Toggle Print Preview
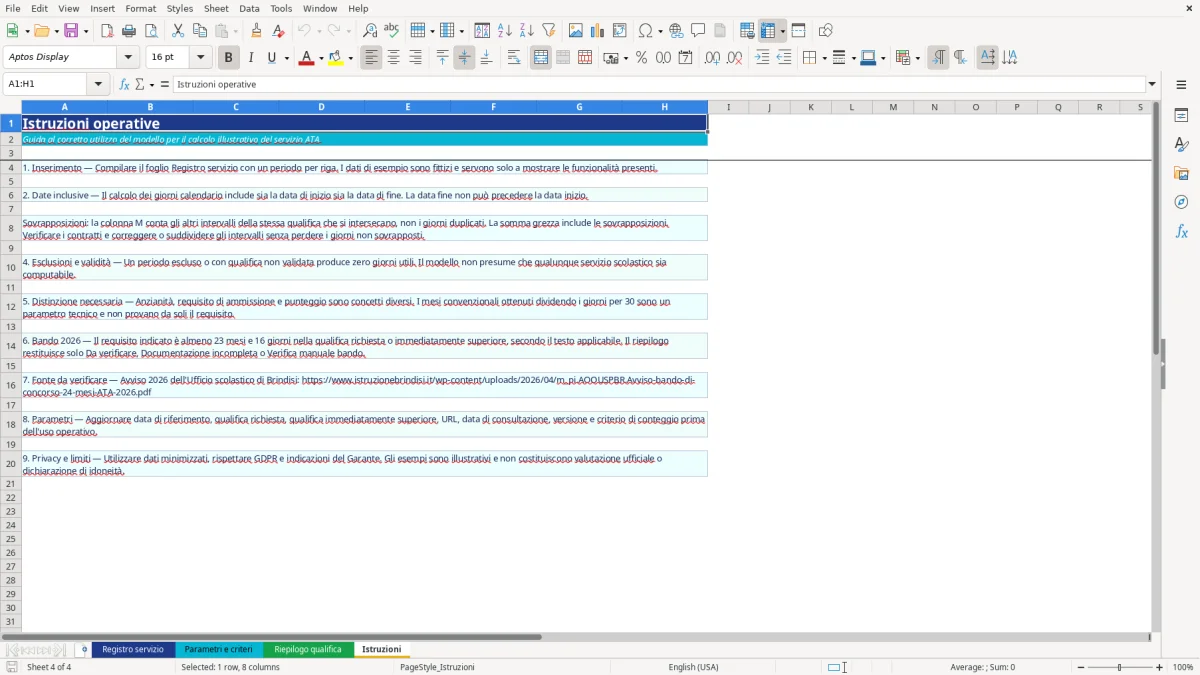The width and height of the screenshot is (1200, 675). click(x=151, y=31)
